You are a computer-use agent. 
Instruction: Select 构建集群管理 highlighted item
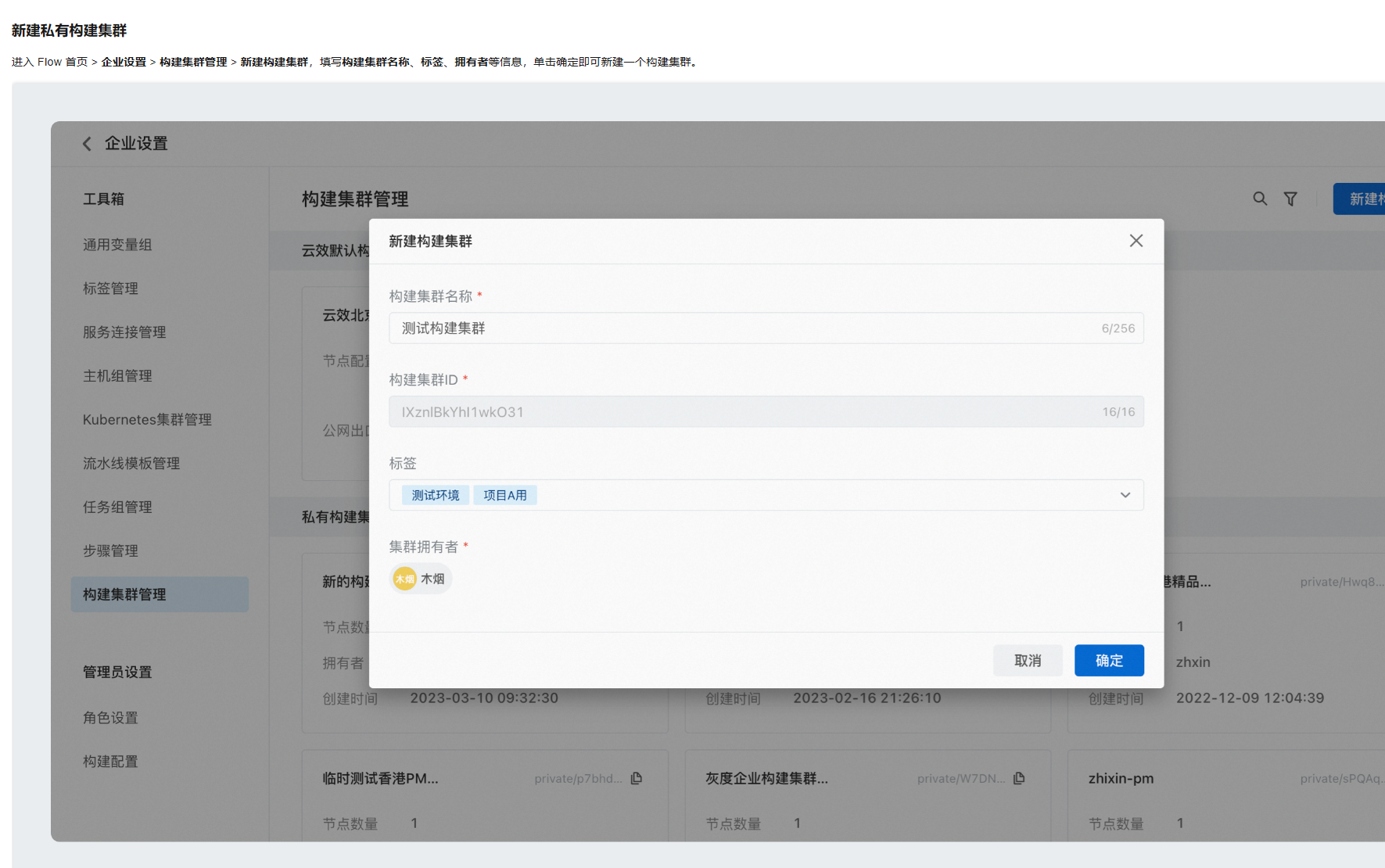point(160,595)
